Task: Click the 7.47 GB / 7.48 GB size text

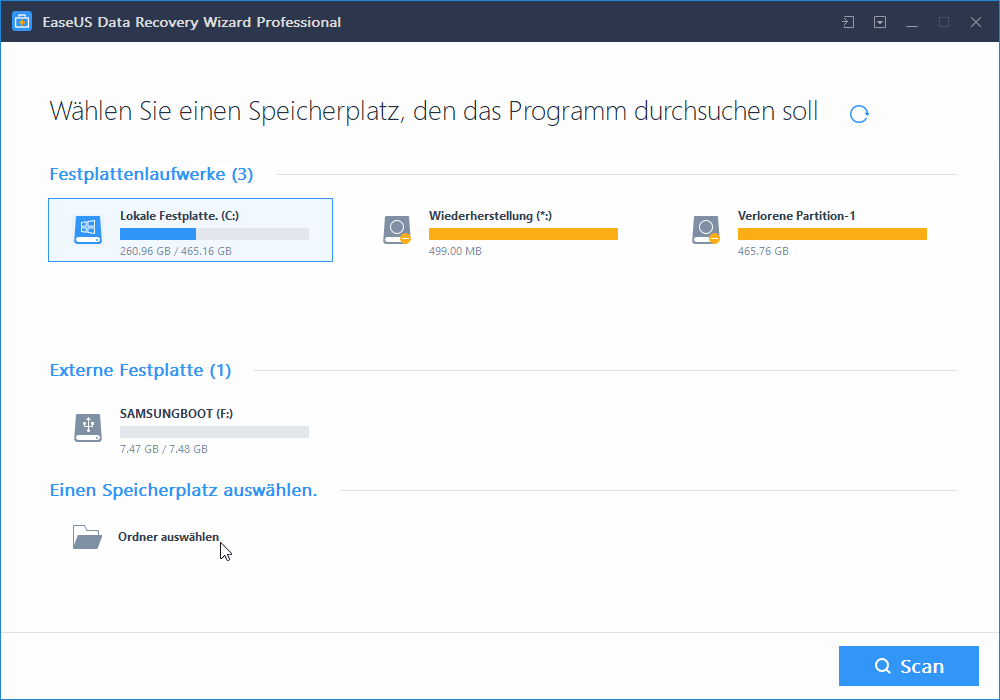Action: point(164,449)
